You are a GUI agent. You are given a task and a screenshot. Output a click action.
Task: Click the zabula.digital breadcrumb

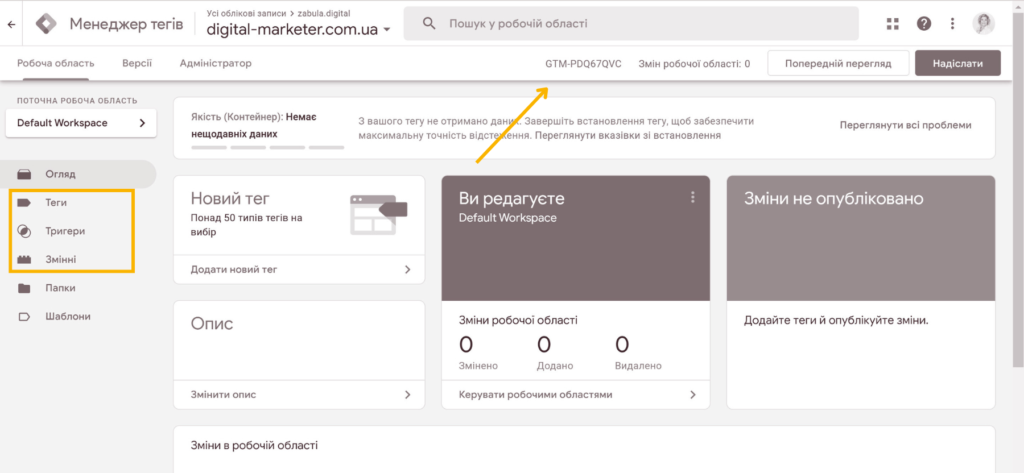[323, 12]
